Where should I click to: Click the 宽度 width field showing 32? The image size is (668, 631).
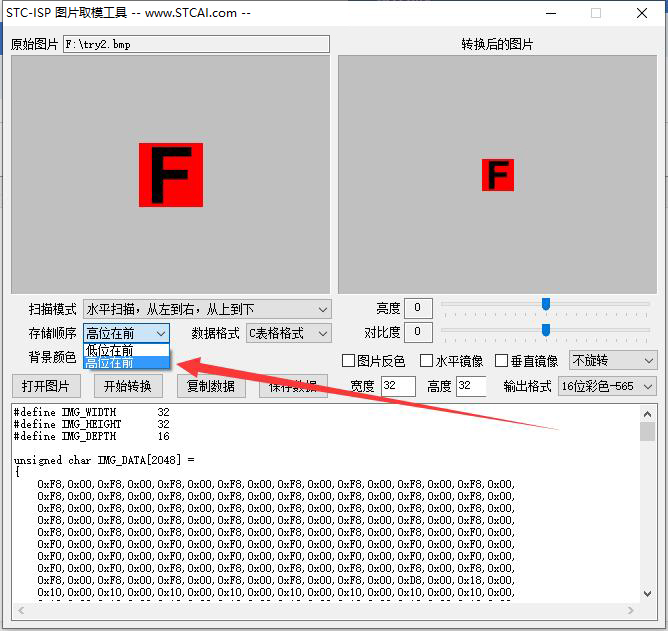pos(398,386)
